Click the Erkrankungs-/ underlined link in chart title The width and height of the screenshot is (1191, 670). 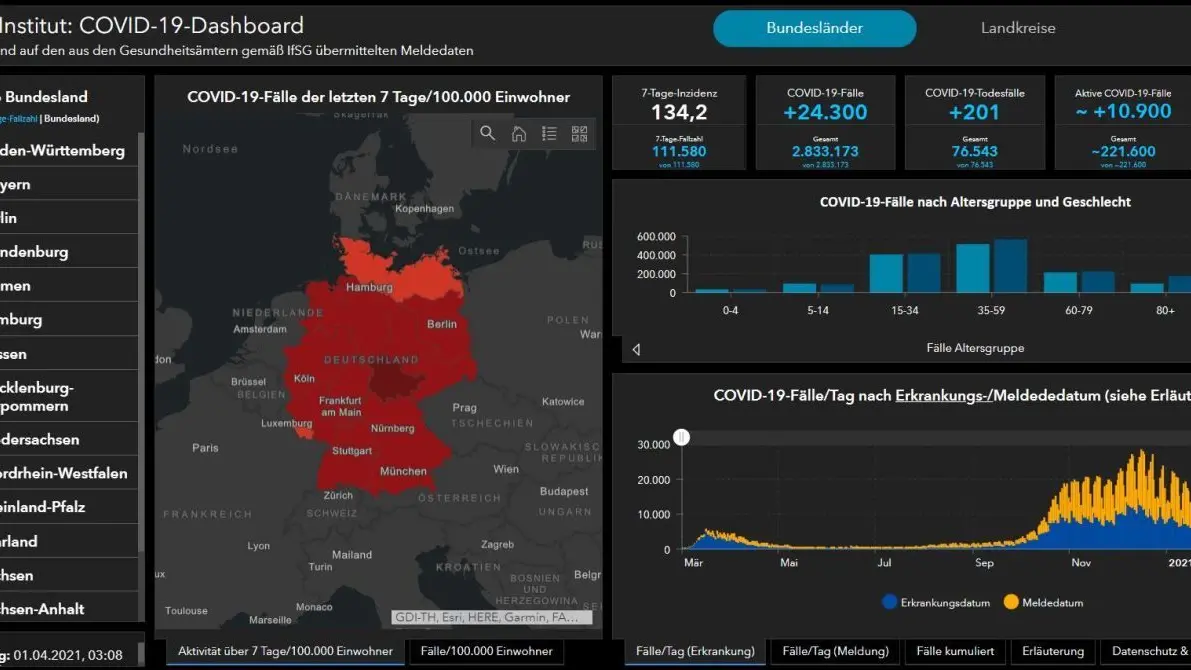[x=943, y=396]
